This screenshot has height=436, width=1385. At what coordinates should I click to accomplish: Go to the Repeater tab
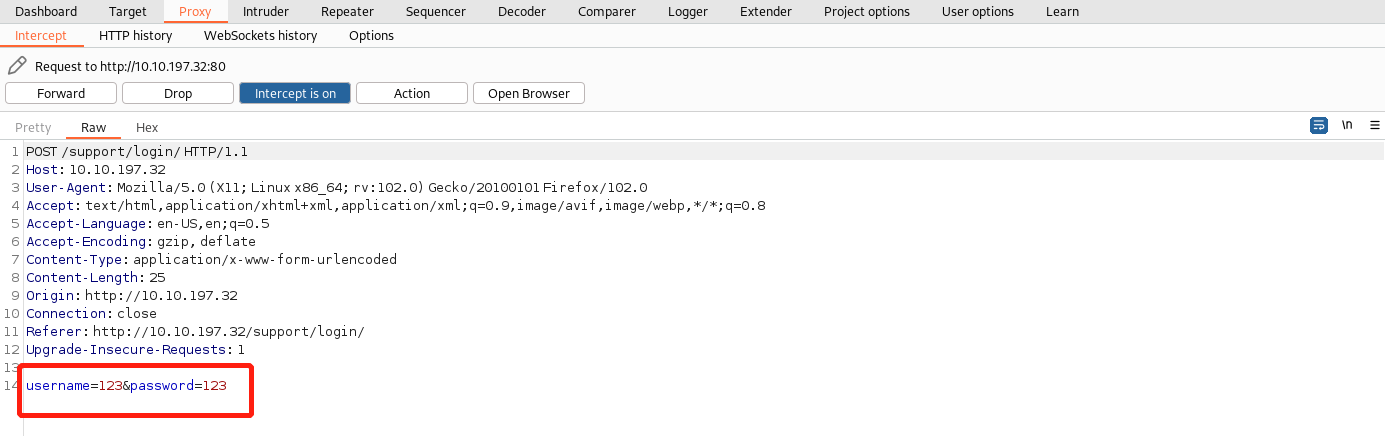point(347,12)
